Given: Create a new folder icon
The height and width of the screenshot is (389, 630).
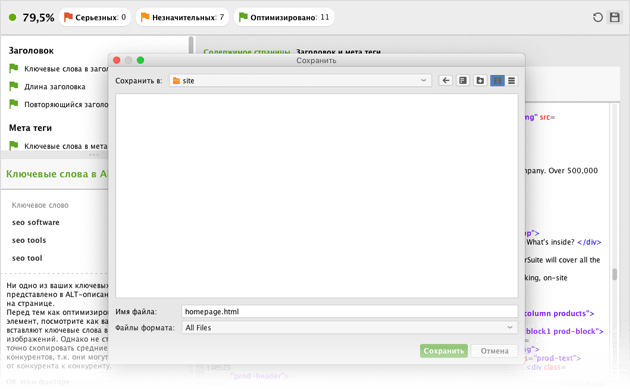Looking at the screenshot, I should coord(480,80).
